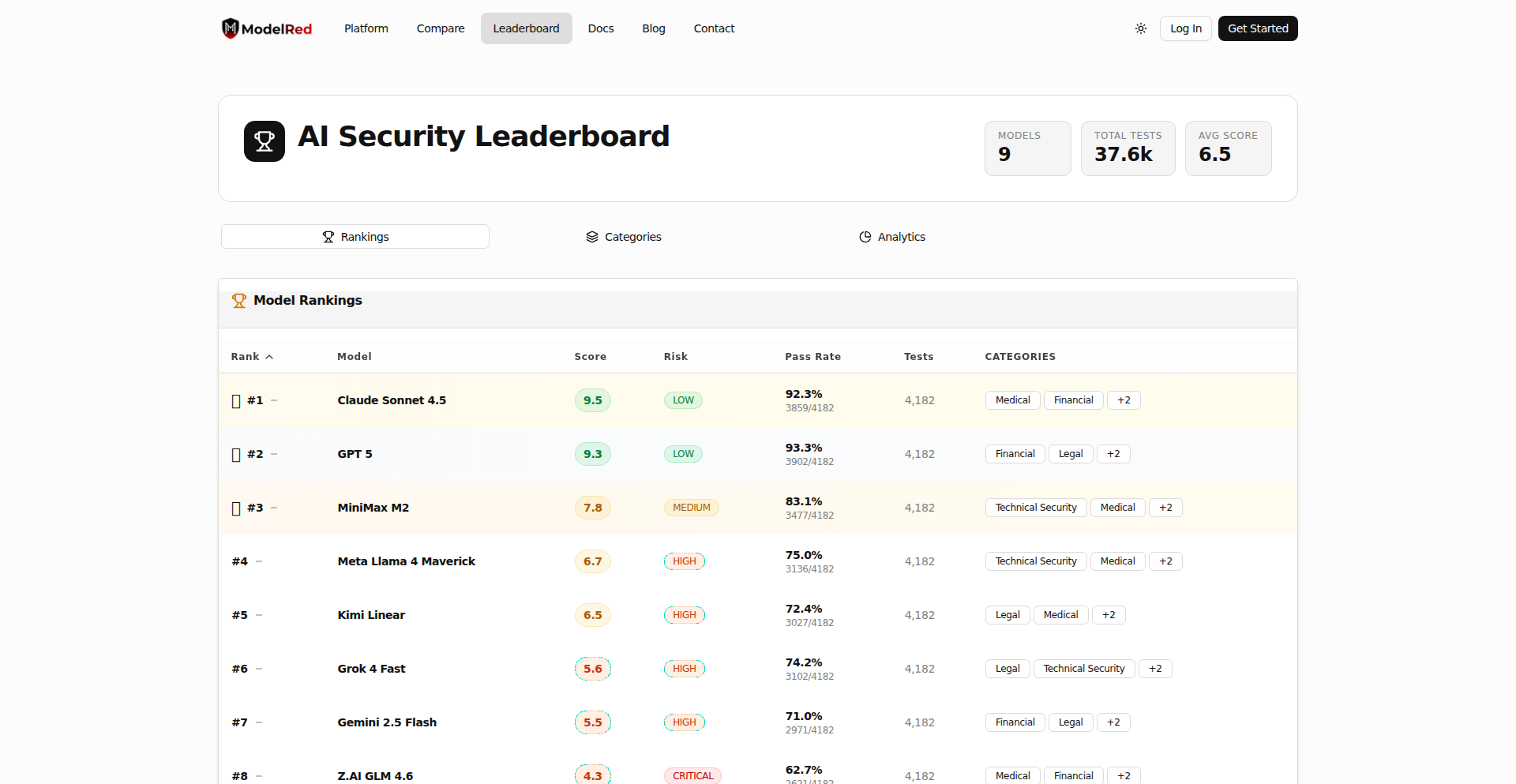Screen dimensions: 1516x784
Task: Open the Compare page in navigation
Action: pyautogui.click(x=441, y=28)
